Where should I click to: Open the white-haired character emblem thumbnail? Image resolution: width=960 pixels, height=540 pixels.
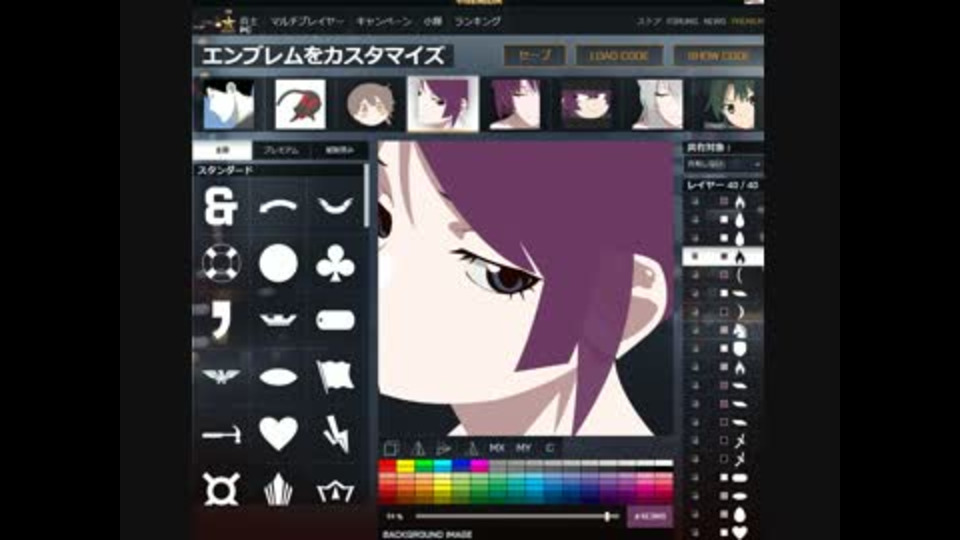pyautogui.click(x=658, y=104)
